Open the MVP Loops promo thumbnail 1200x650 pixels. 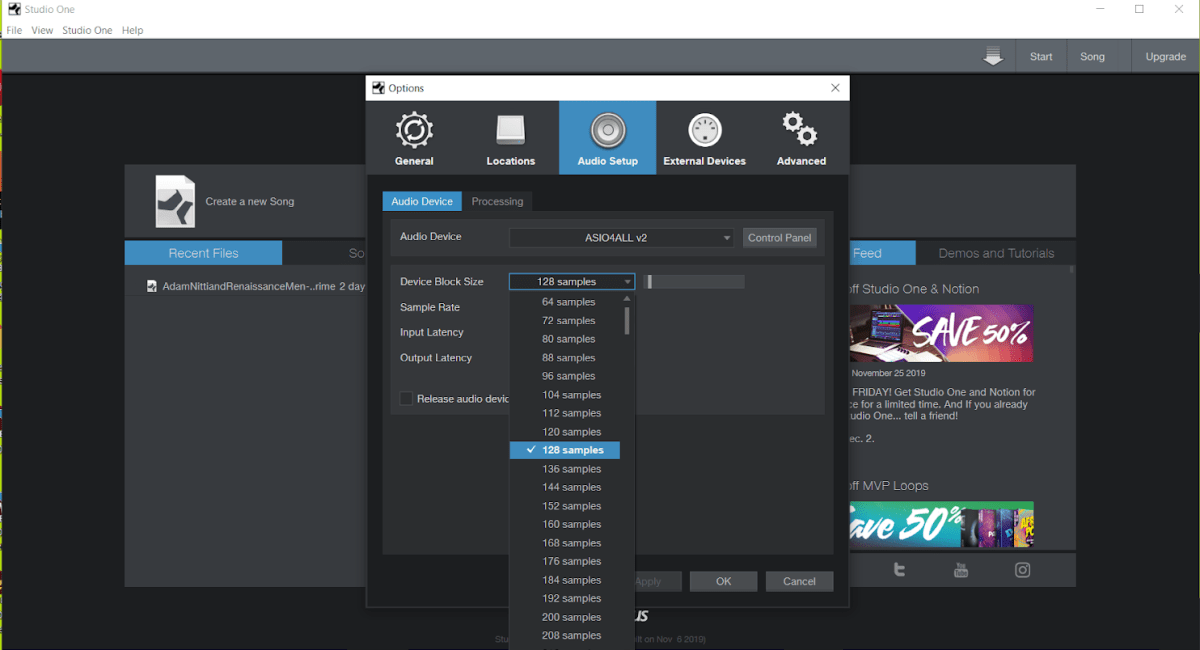941,525
